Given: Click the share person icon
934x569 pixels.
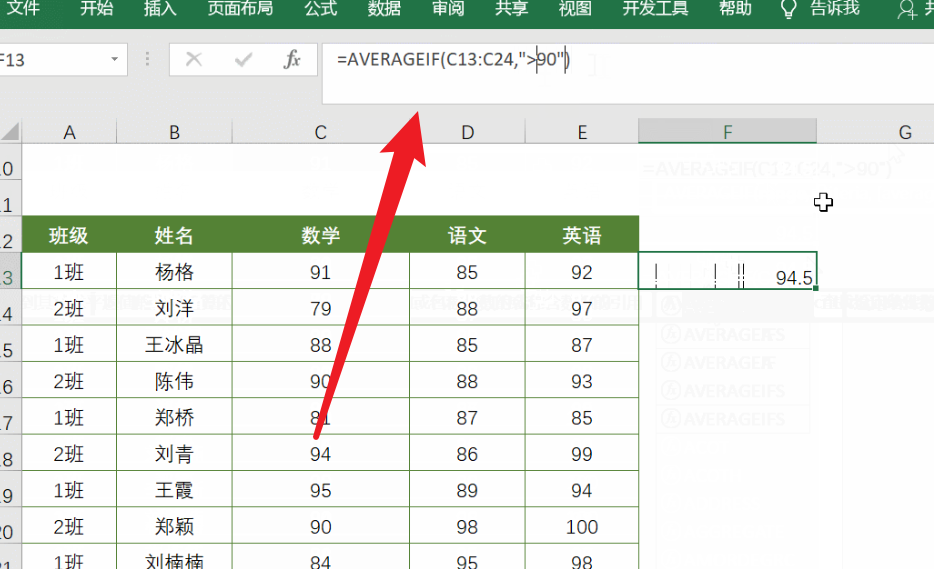Looking at the screenshot, I should coord(907,10).
